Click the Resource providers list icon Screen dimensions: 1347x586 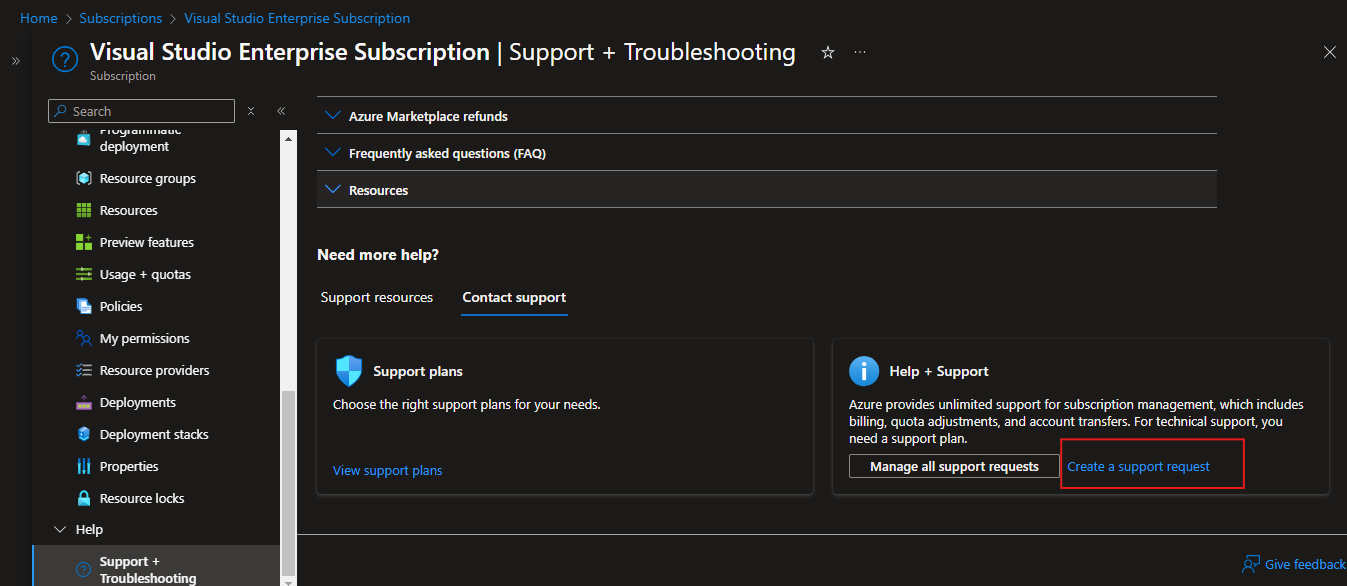(x=84, y=370)
